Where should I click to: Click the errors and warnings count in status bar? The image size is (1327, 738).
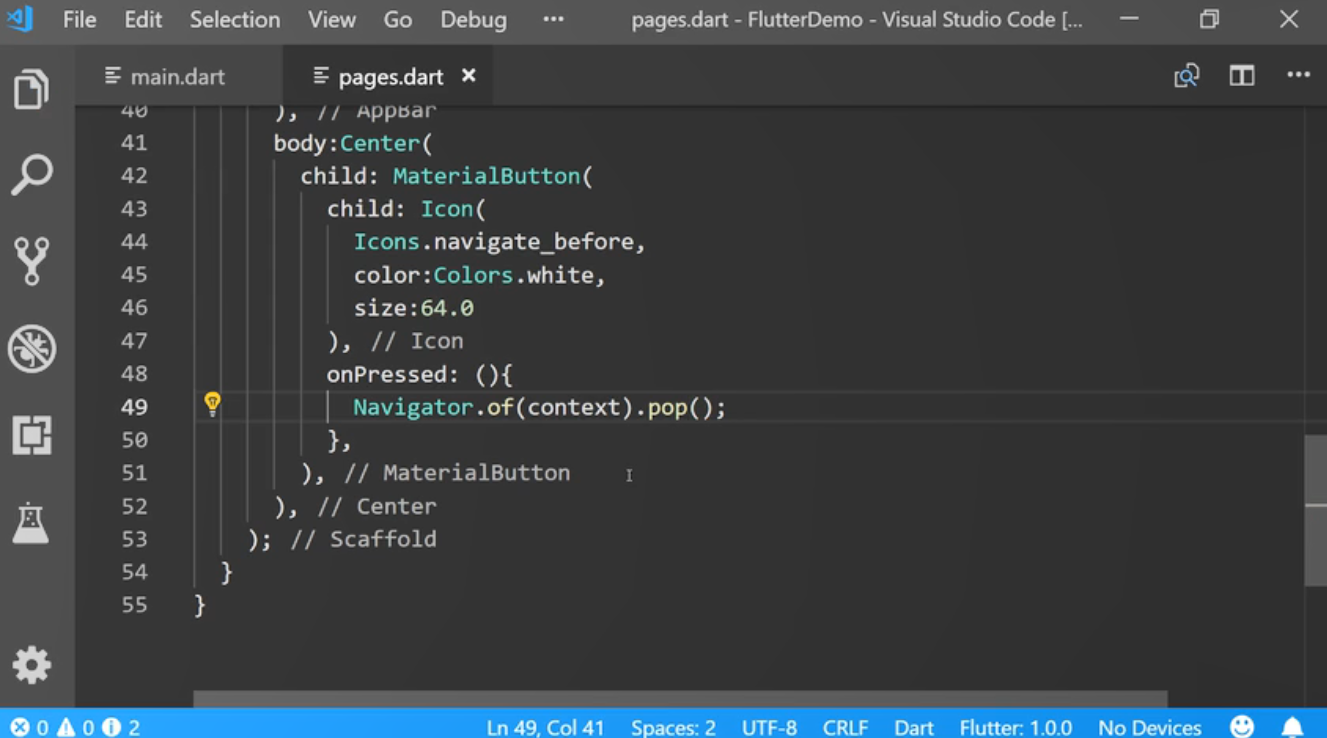coord(75,727)
